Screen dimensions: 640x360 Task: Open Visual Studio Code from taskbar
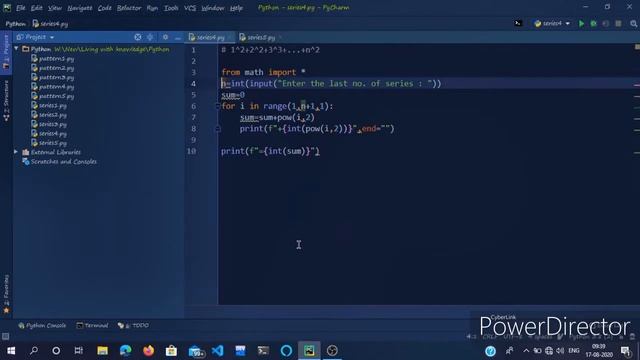pyautogui.click(x=218, y=351)
